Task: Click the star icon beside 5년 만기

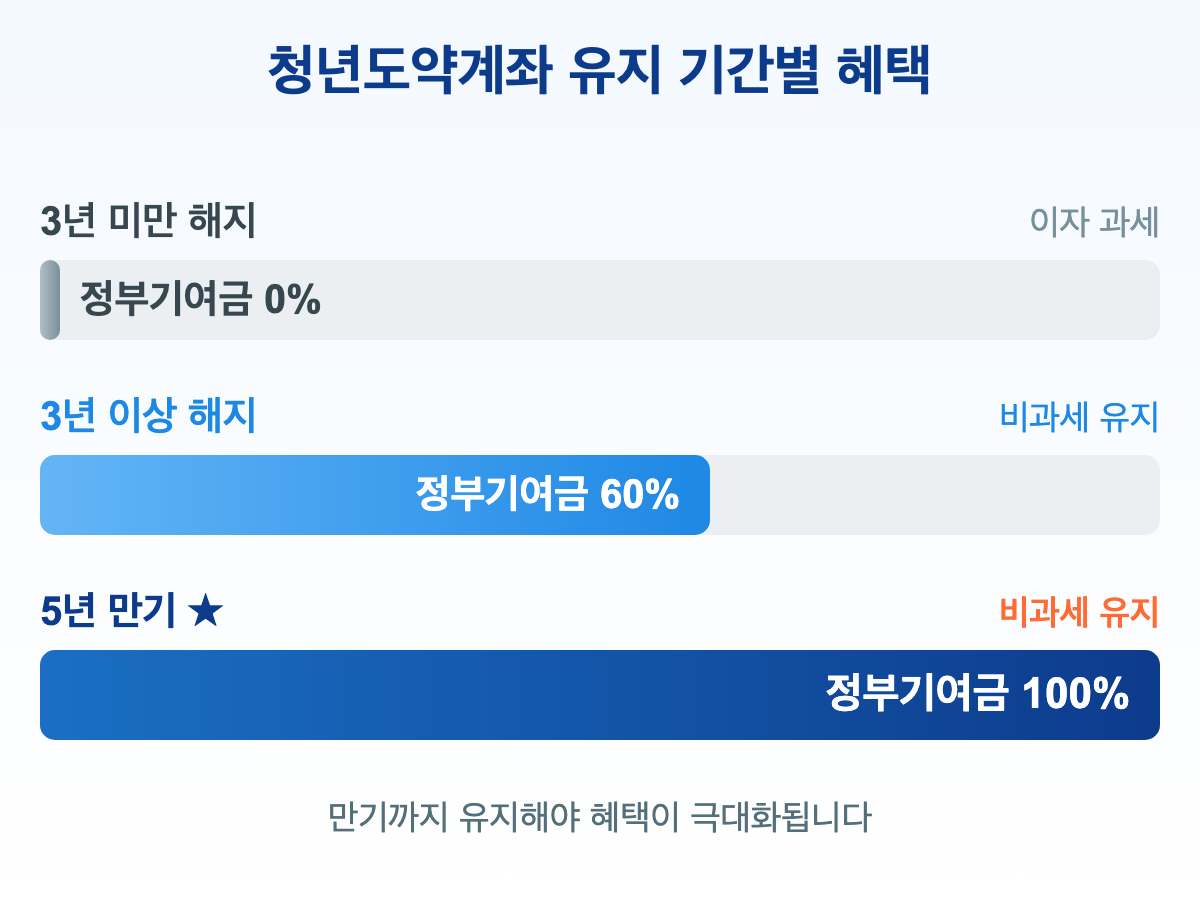Action: (x=205, y=612)
